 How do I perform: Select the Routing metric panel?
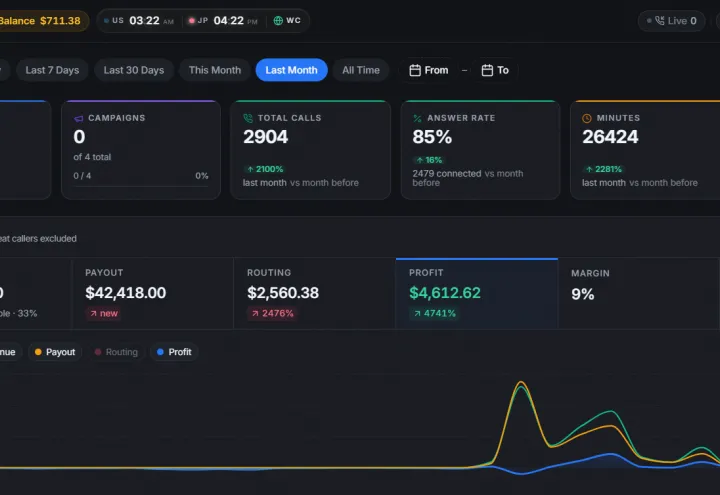pos(315,293)
